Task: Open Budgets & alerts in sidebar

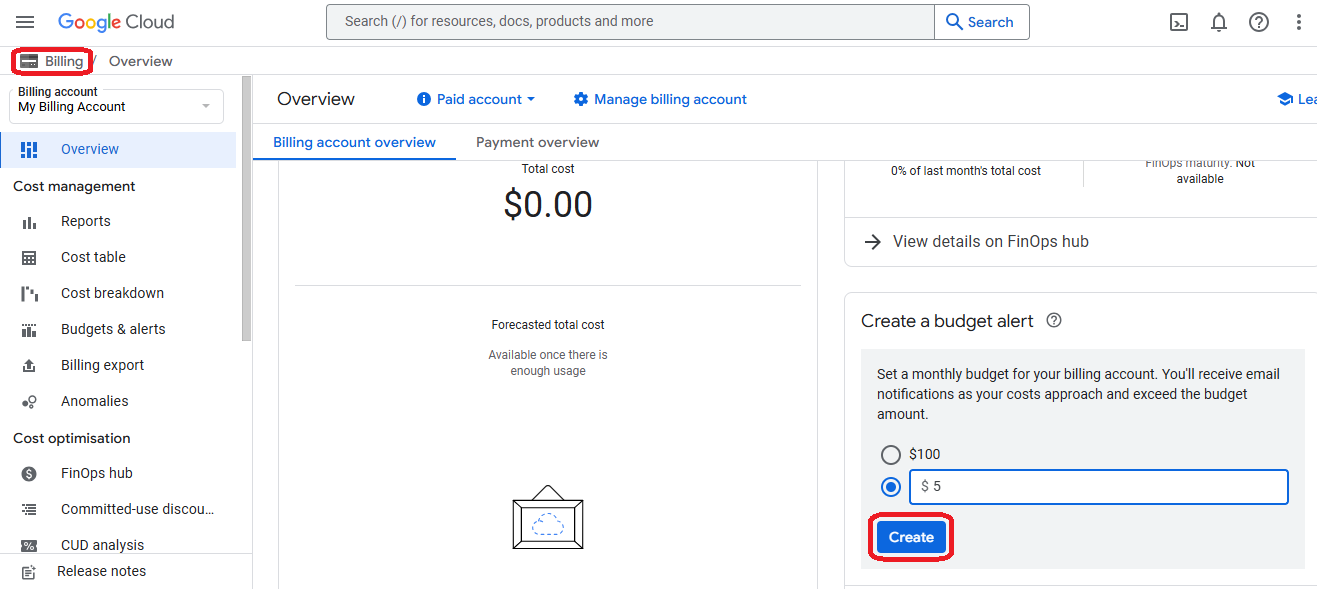Action: tap(113, 329)
